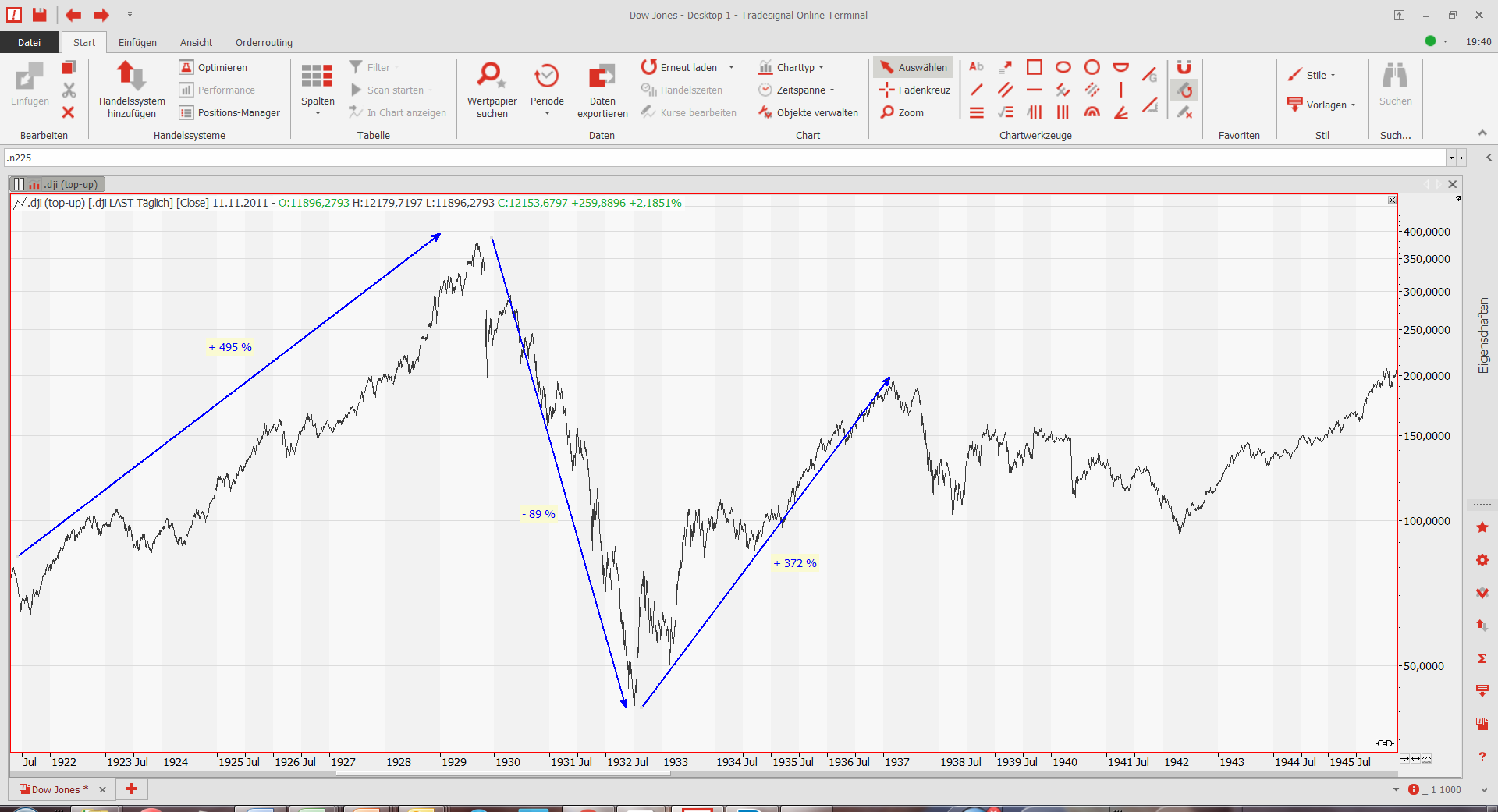Pick the text annotation tool (Ab)
Viewport: 1498px width, 812px height.
[x=976, y=67]
